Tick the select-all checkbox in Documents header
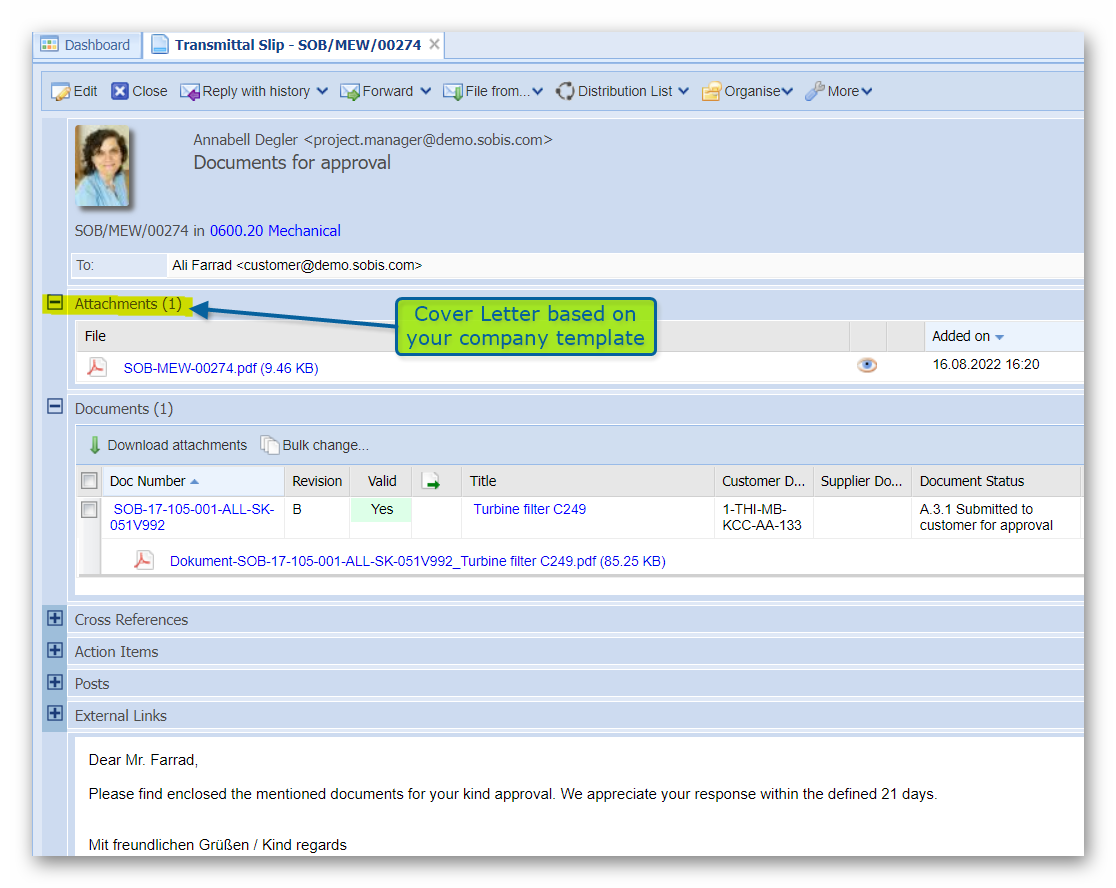 pyautogui.click(x=89, y=481)
